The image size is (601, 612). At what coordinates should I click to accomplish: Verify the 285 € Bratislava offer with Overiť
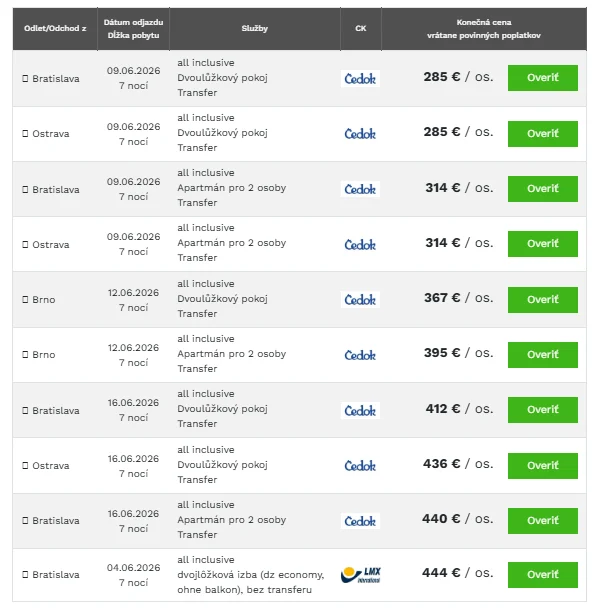point(542,78)
